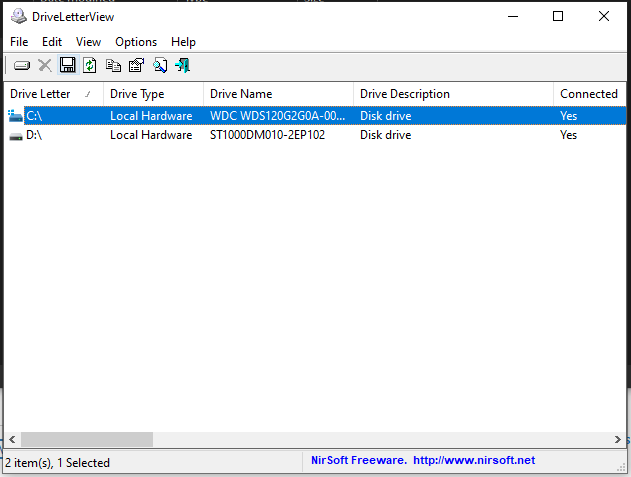Click the Change Drive Letter toolbar icon
631x477 pixels.
[x=22, y=65]
